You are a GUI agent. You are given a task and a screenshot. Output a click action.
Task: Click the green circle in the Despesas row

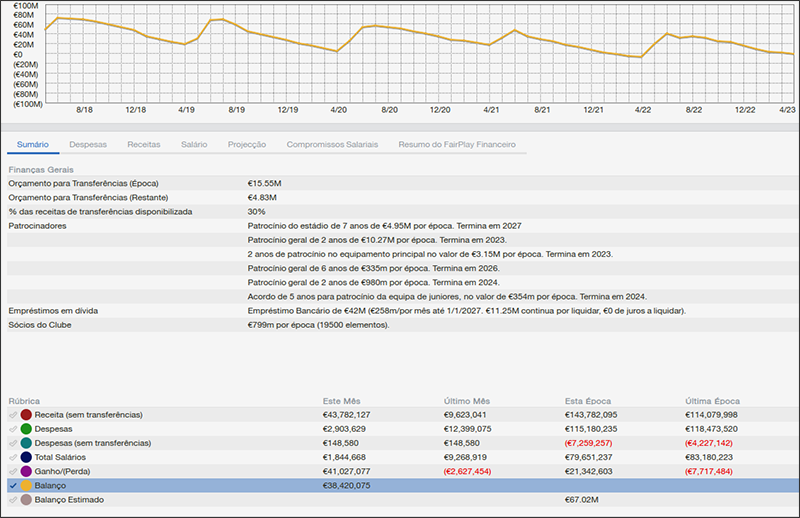pyautogui.click(x=26, y=428)
